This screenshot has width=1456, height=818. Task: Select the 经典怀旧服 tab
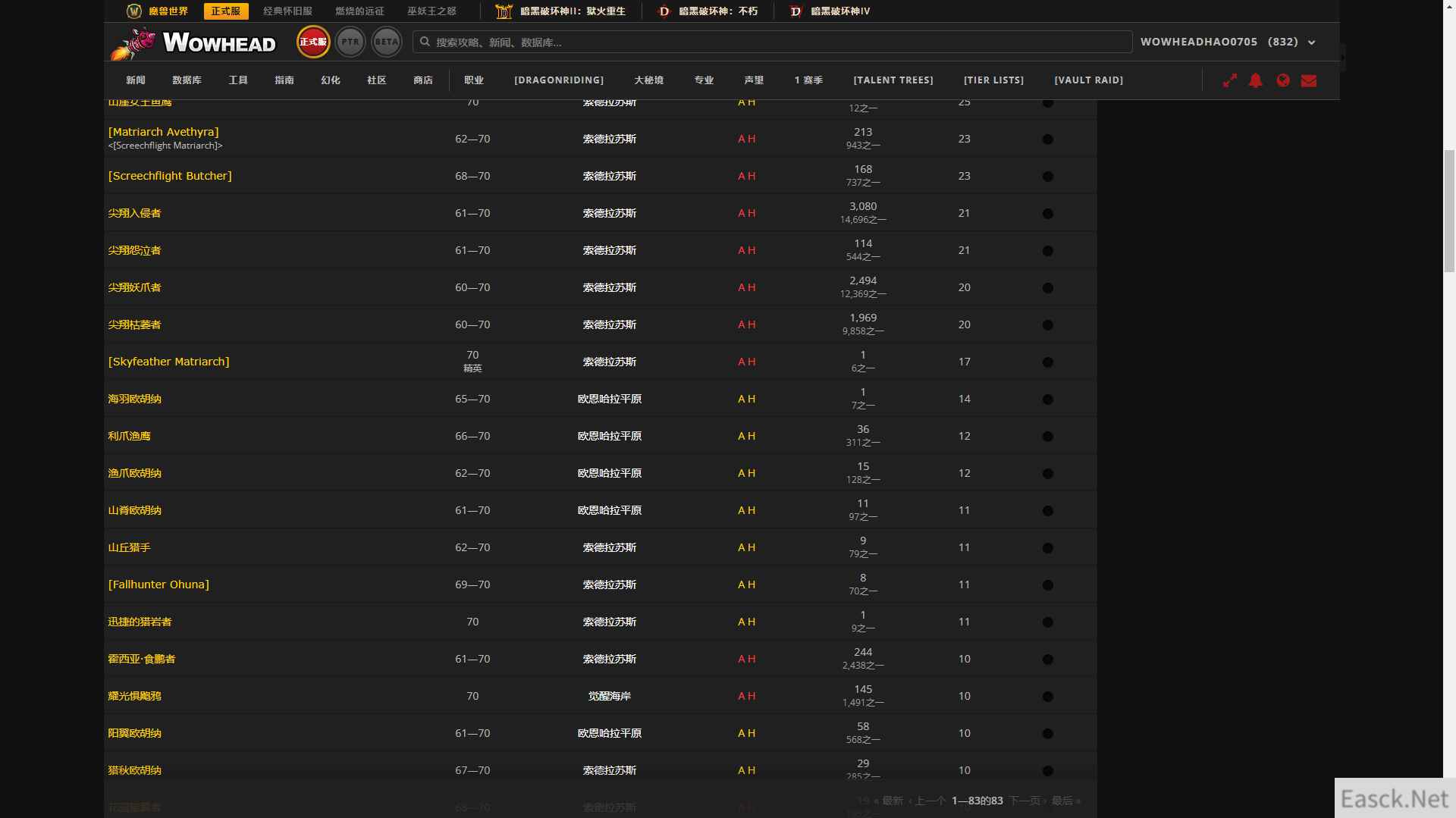[x=287, y=11]
